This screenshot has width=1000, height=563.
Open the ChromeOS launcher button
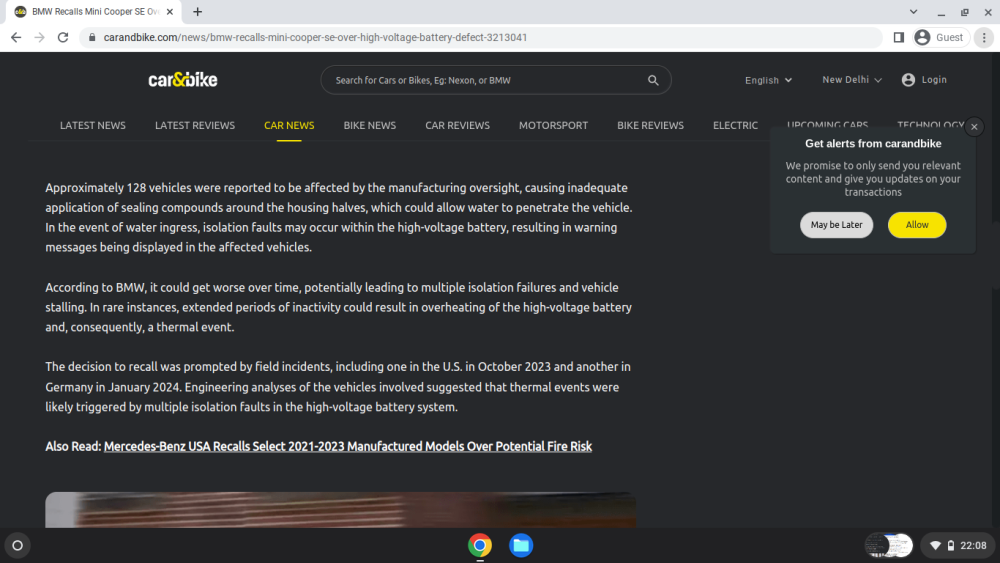tap(17, 545)
